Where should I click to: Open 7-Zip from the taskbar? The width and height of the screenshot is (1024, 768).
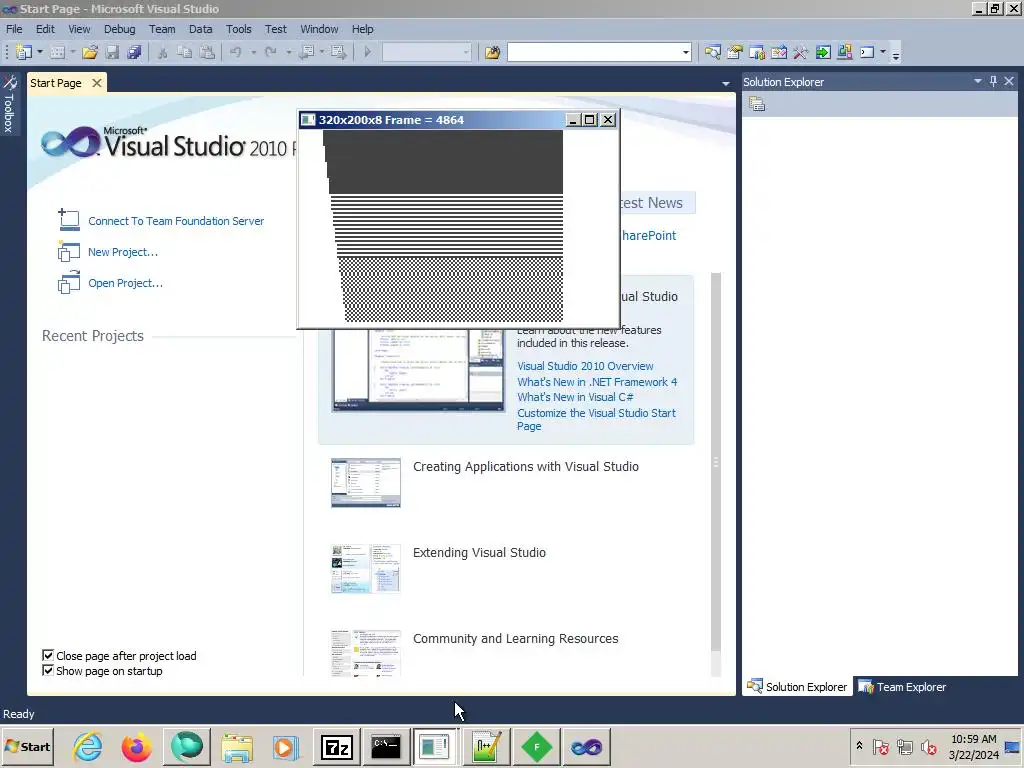[337, 746]
